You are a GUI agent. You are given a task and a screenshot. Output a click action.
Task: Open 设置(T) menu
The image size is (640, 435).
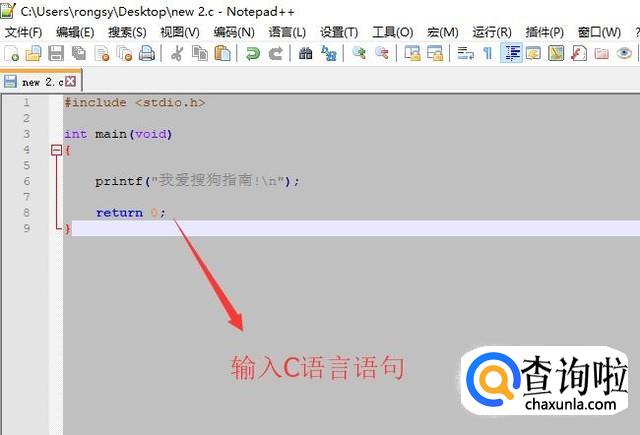pos(339,32)
